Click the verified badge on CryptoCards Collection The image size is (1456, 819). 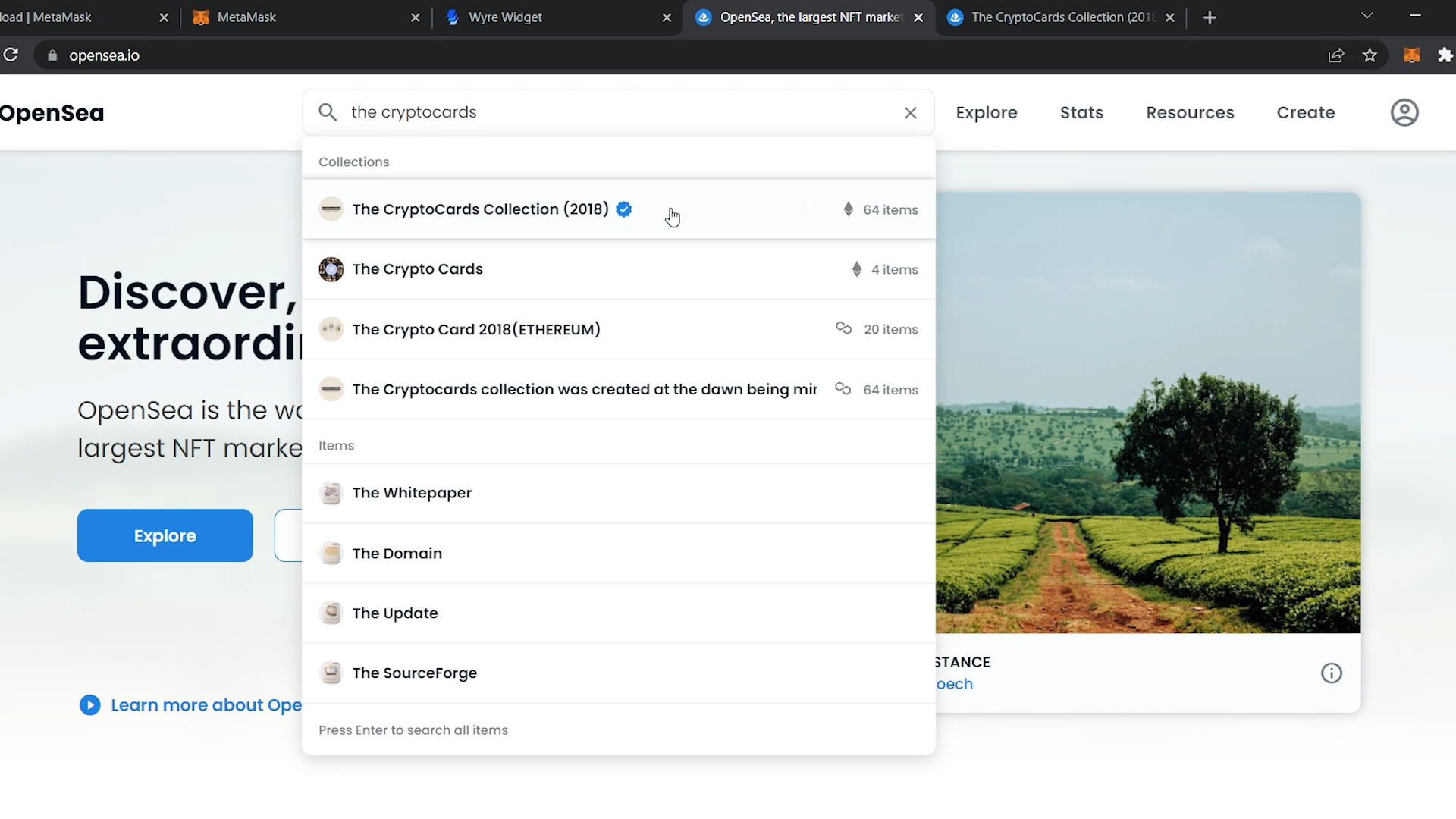(624, 209)
